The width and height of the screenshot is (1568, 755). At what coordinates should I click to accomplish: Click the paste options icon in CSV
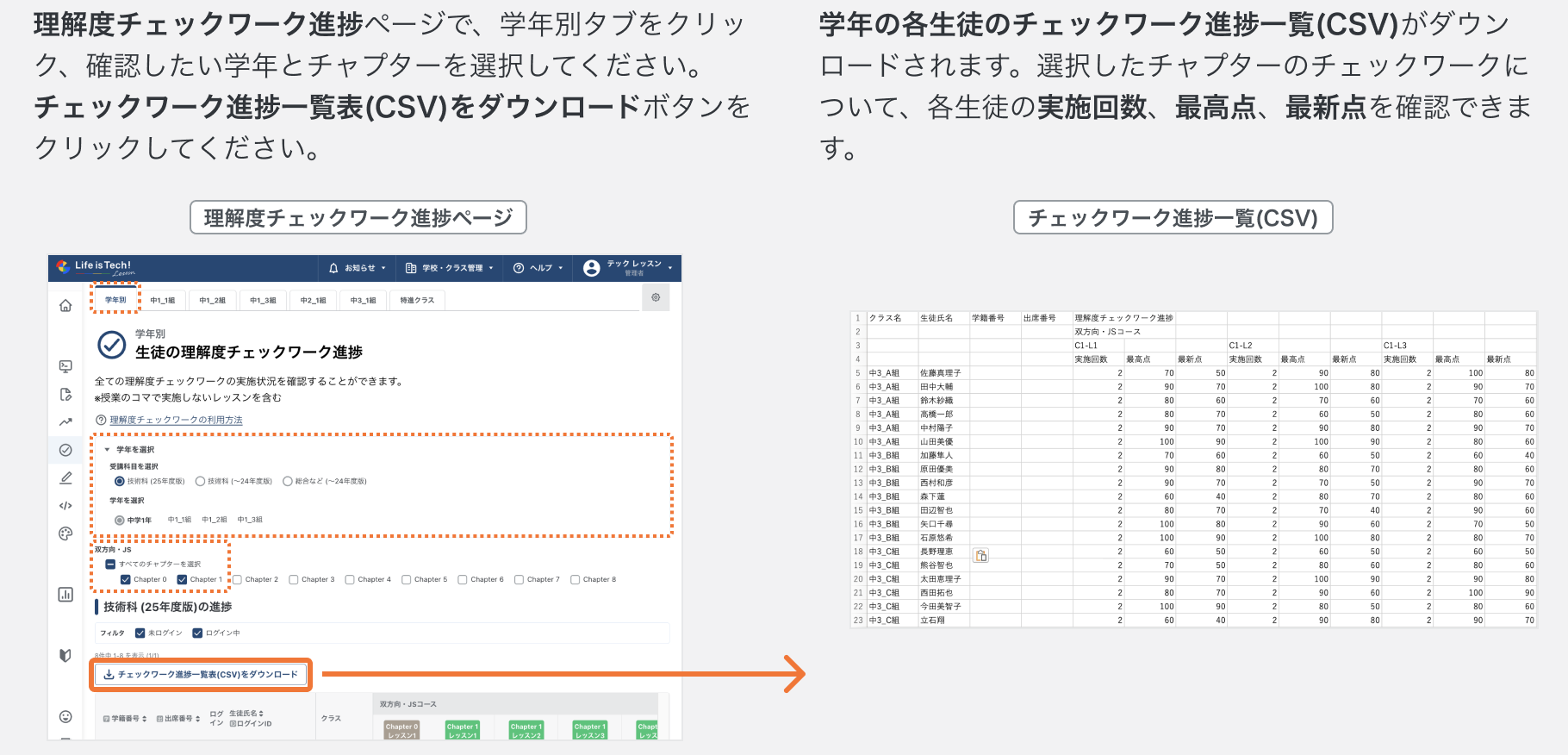click(x=980, y=556)
